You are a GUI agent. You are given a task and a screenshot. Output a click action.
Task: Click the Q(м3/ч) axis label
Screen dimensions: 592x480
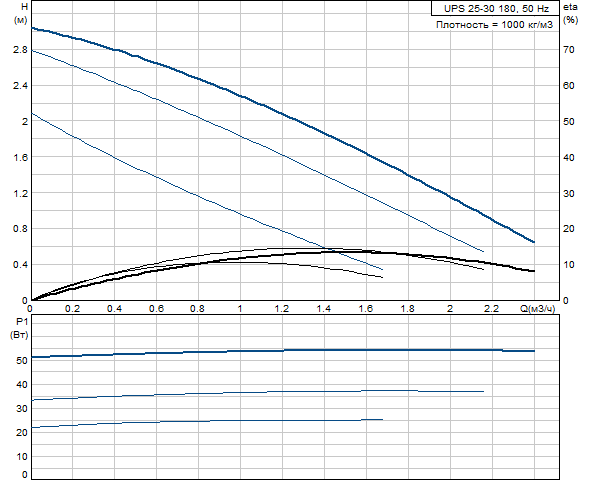coord(538,309)
